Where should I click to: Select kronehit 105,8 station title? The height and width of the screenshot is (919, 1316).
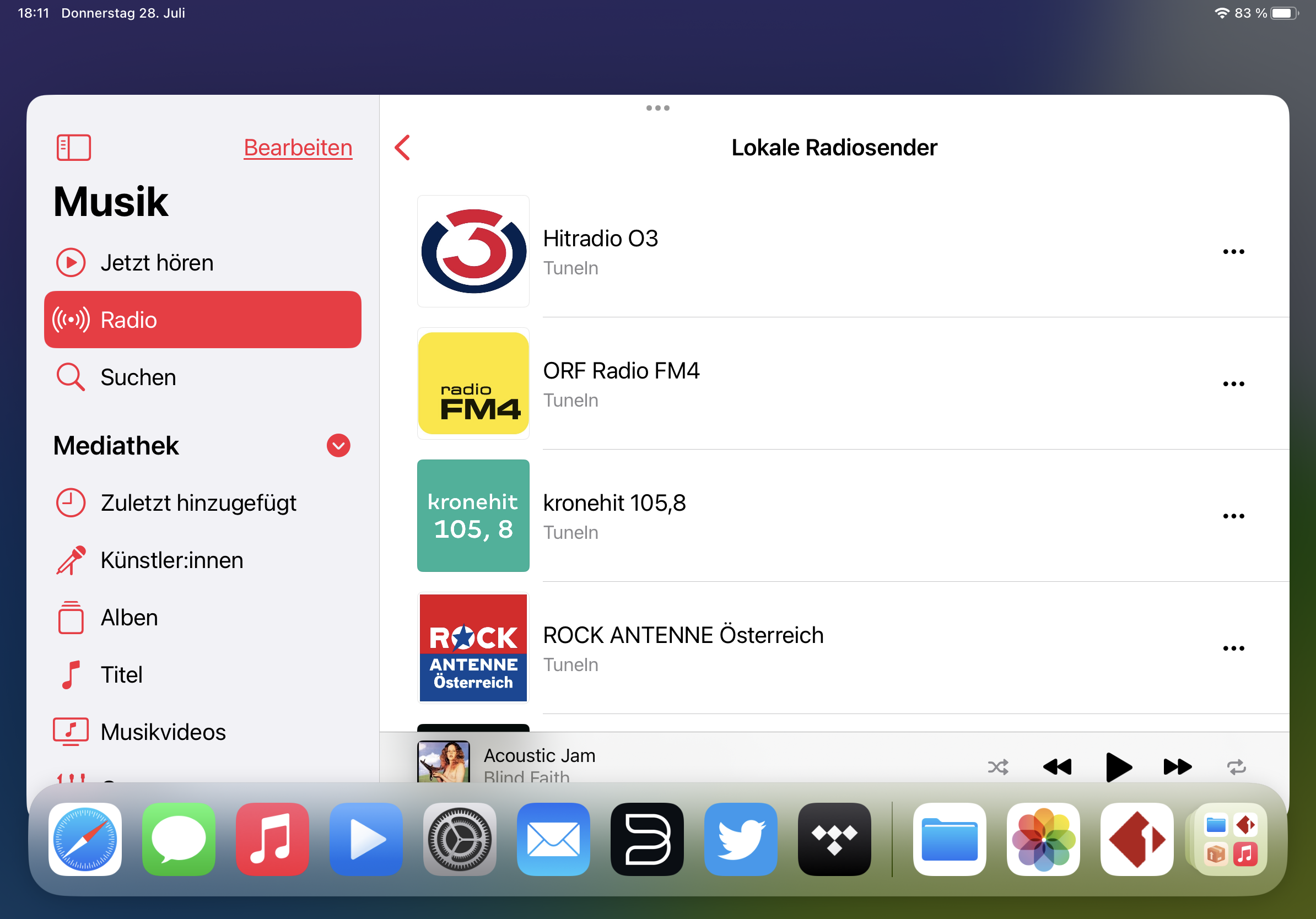pos(614,503)
